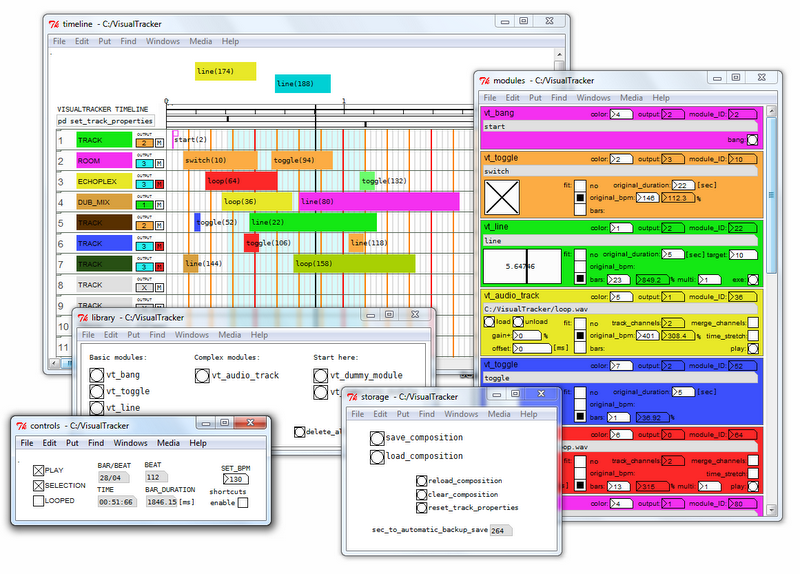Trigger the load_composition bang in storage
Viewport: 800px width, 574px height.
point(377,457)
